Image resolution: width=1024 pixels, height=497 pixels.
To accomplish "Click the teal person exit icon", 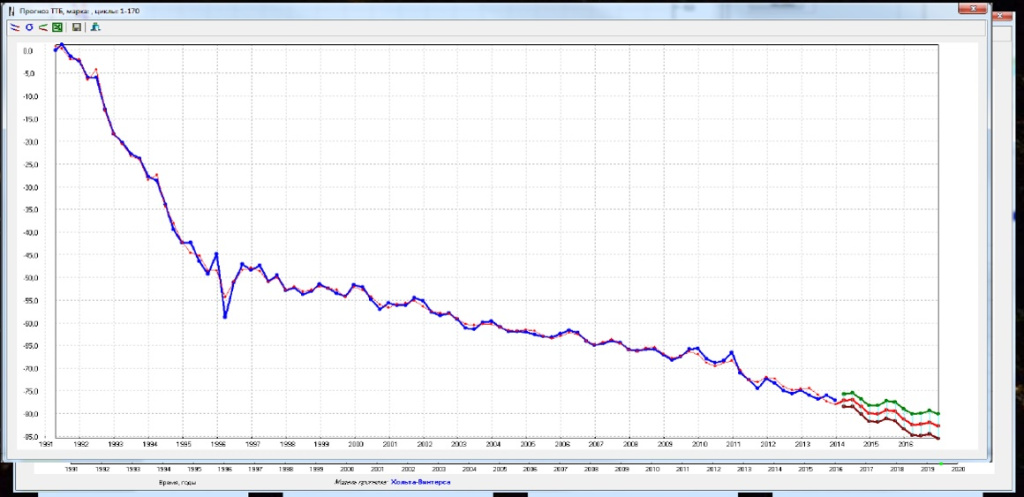I will [x=96, y=27].
